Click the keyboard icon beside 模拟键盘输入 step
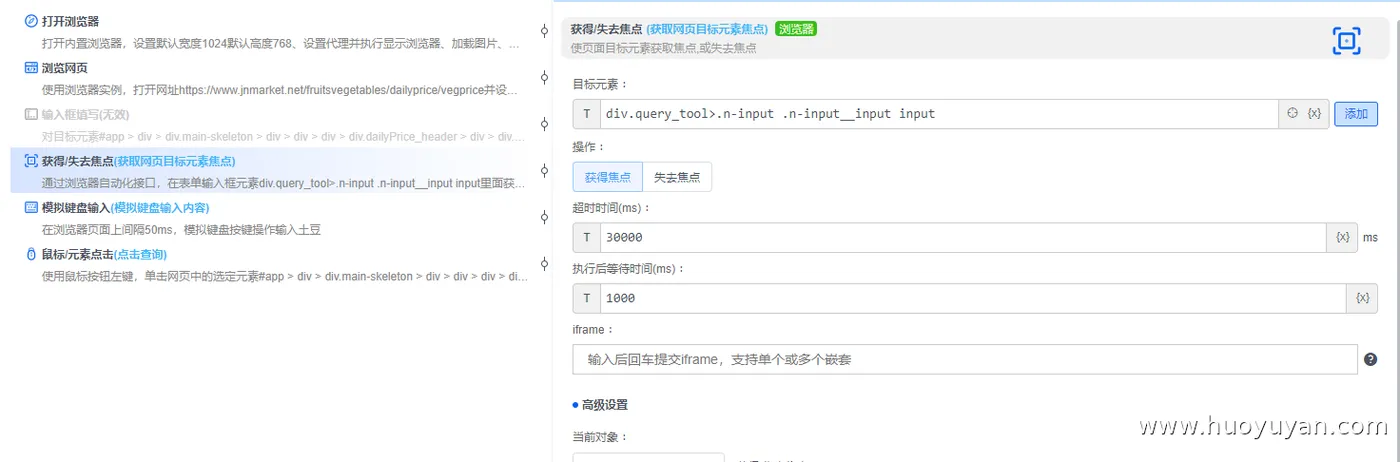This screenshot has height=462, width=1400. pyautogui.click(x=31, y=208)
